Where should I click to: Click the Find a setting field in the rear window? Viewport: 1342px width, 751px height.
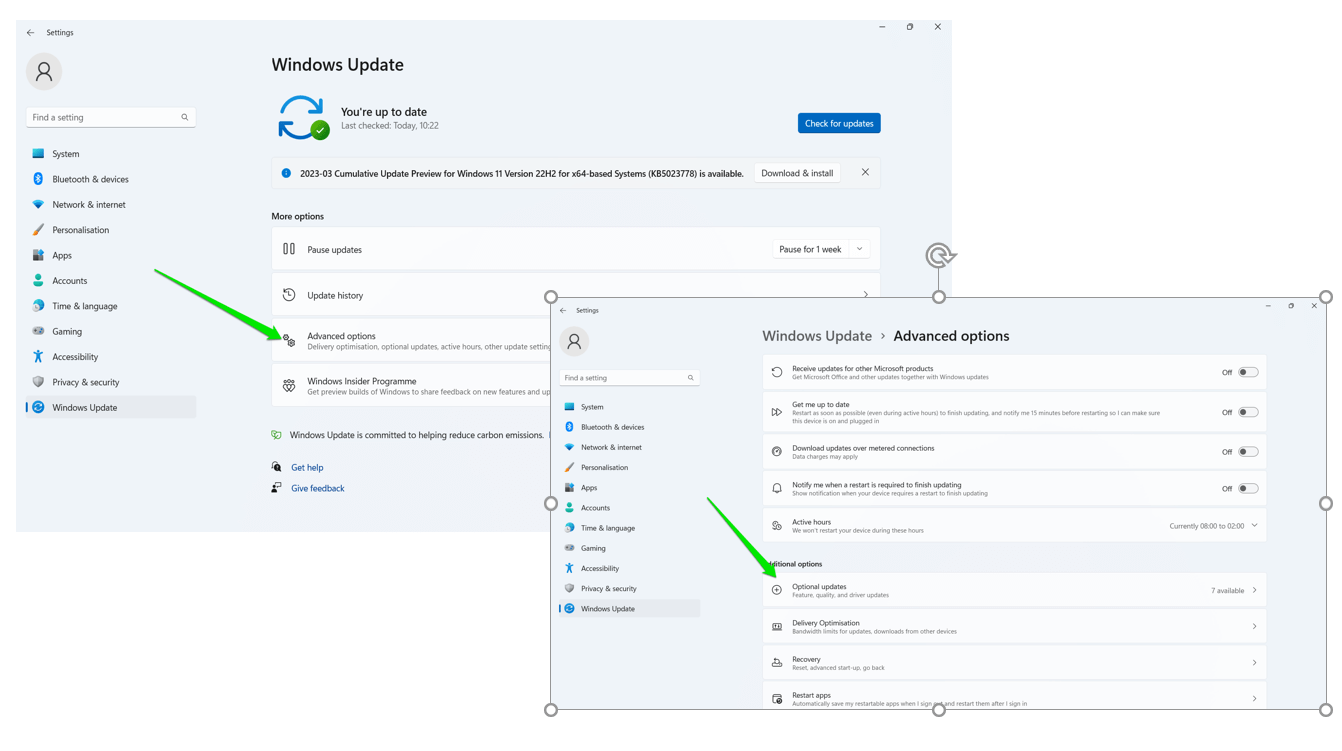(111, 118)
